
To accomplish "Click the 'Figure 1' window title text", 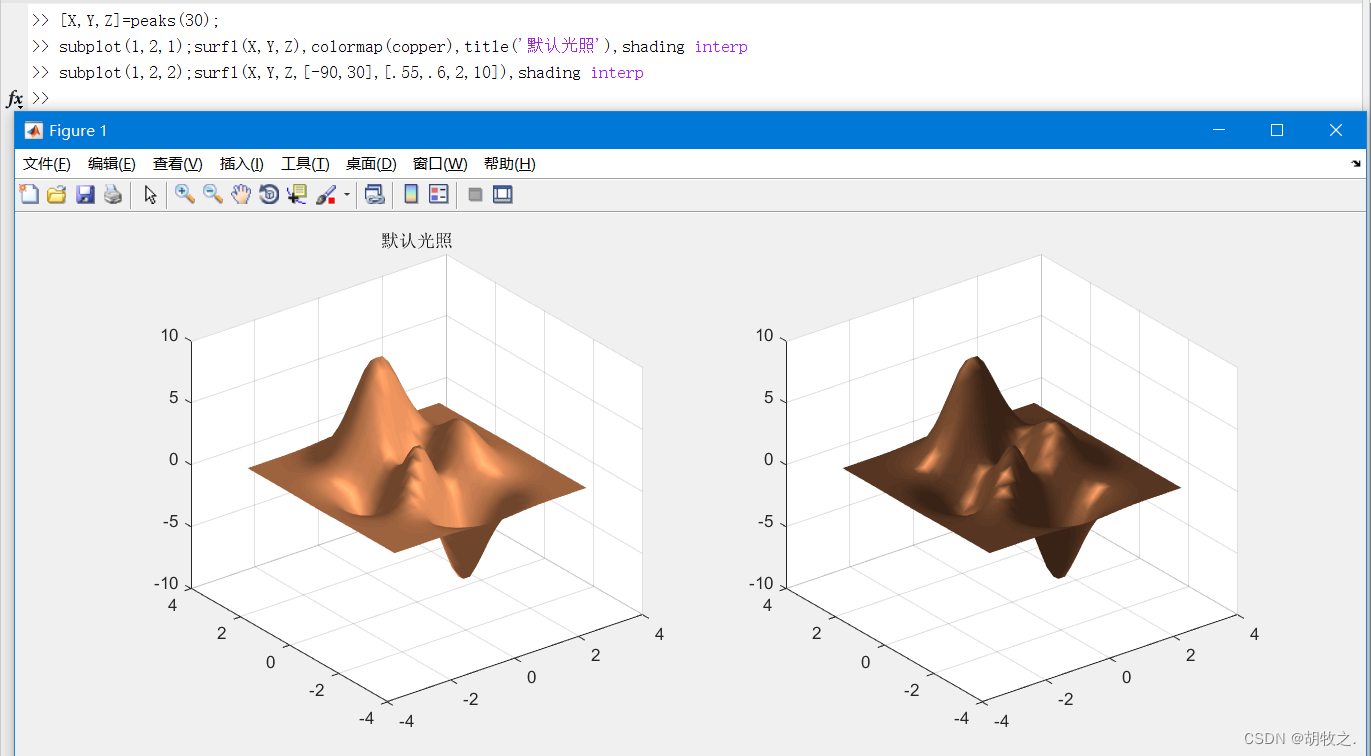I will click(78, 131).
